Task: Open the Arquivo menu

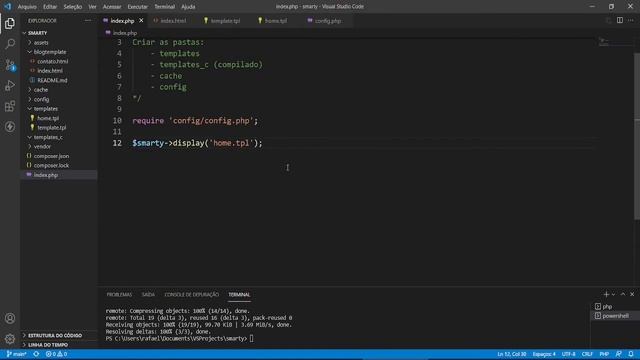Action: click(x=27, y=7)
